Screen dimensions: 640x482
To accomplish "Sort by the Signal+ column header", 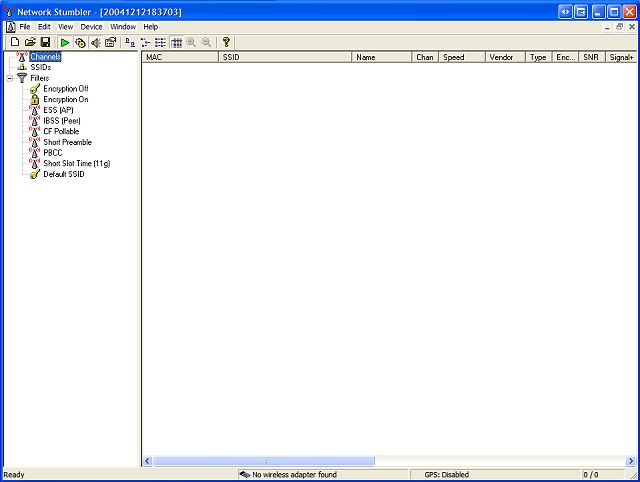I will coord(621,57).
